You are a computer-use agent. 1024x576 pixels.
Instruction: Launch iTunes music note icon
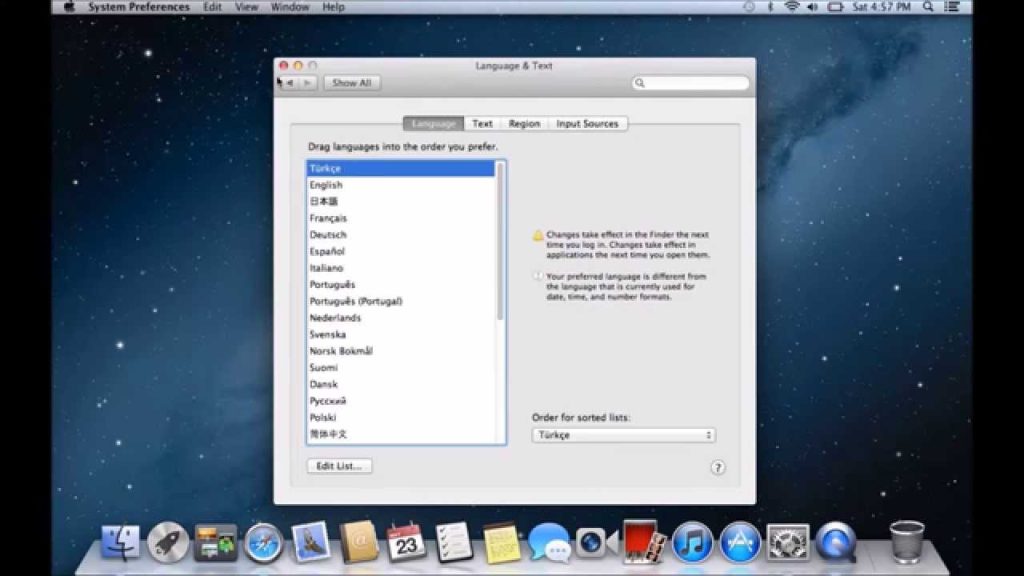coord(692,543)
